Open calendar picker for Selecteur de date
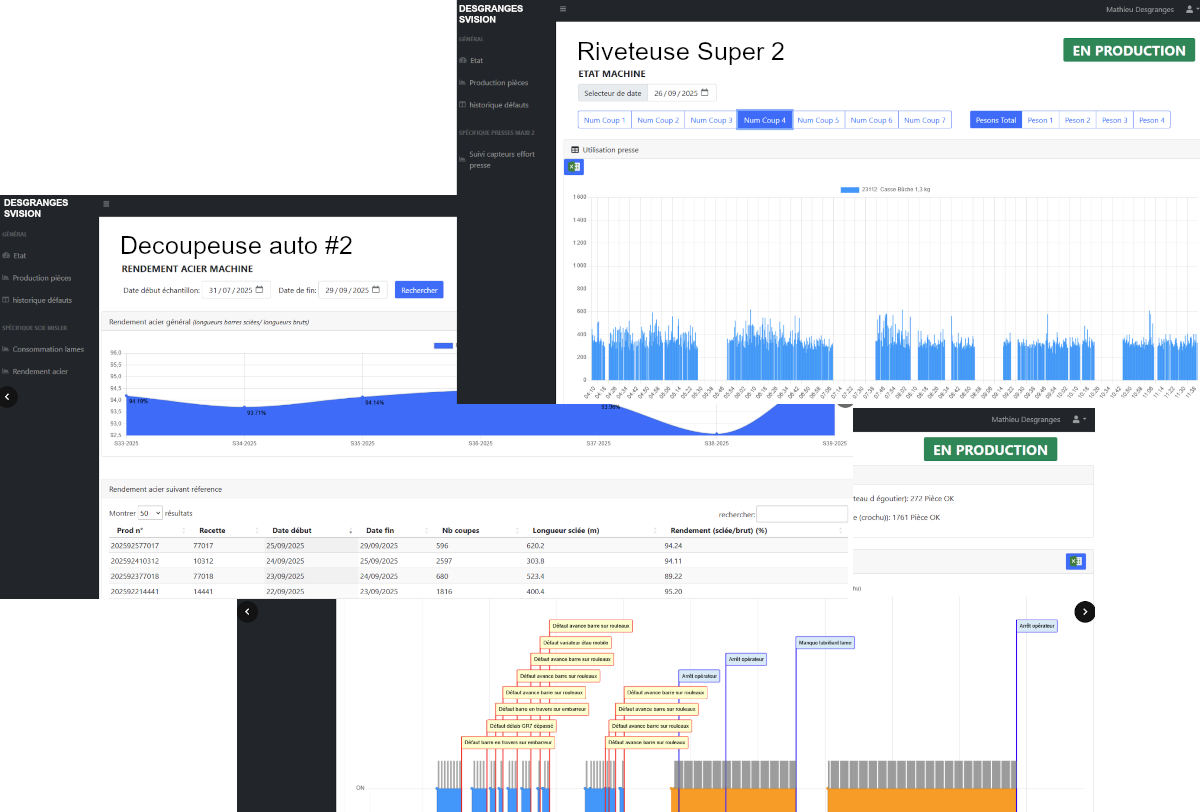 click(704, 93)
